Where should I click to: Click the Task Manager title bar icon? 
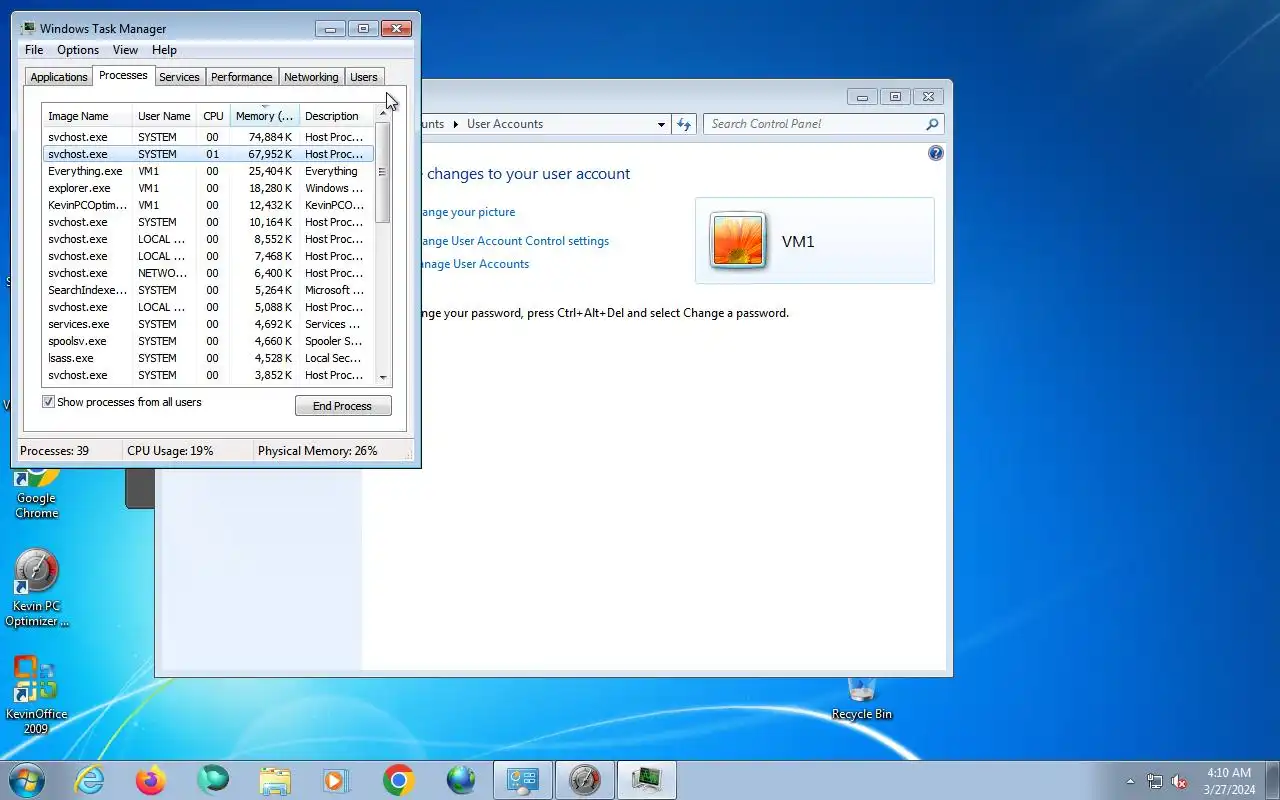[x=28, y=28]
